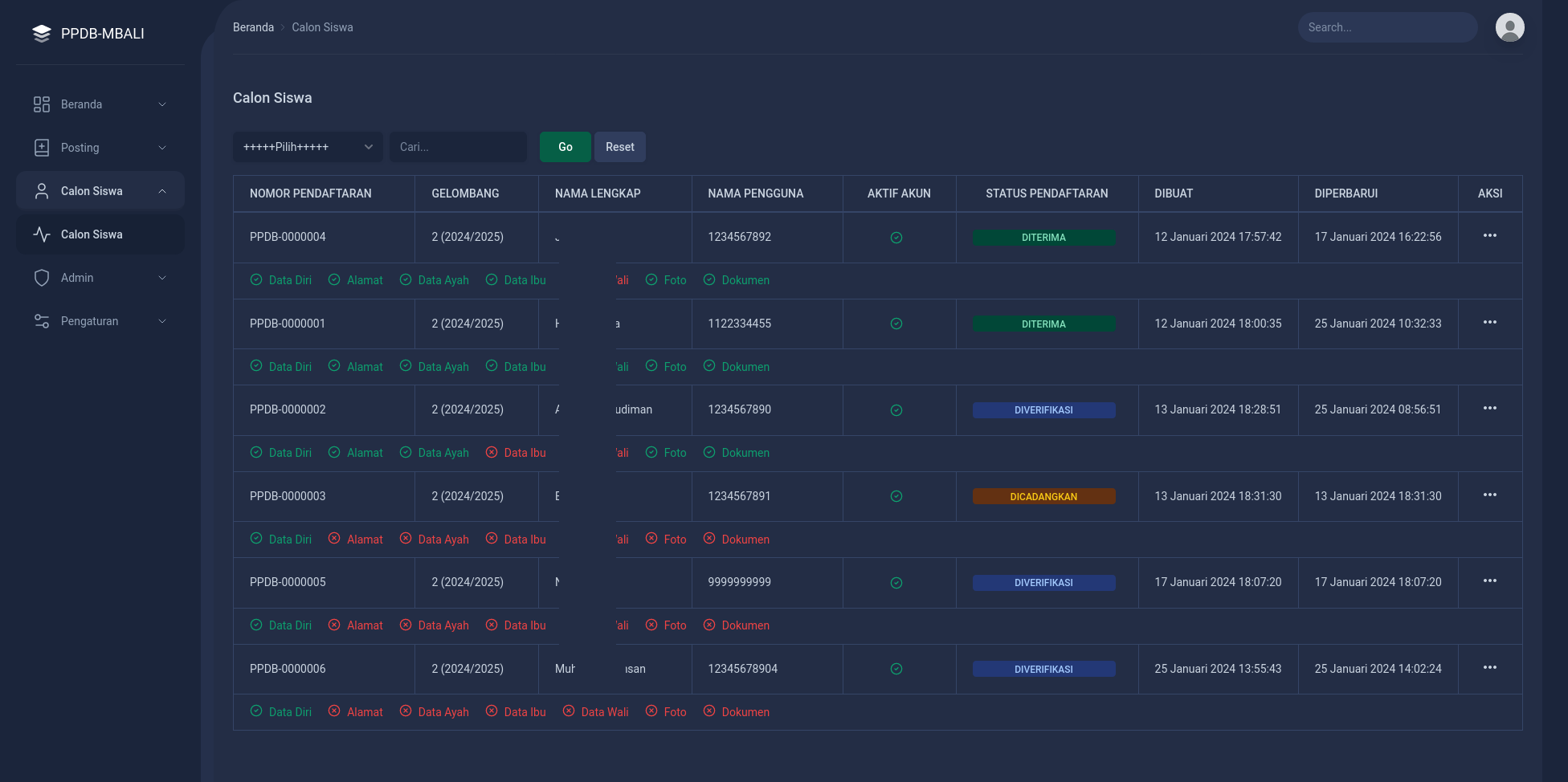1568x782 pixels.
Task: Open Alamat link under PPDB-0000002
Action: pyautogui.click(x=356, y=453)
